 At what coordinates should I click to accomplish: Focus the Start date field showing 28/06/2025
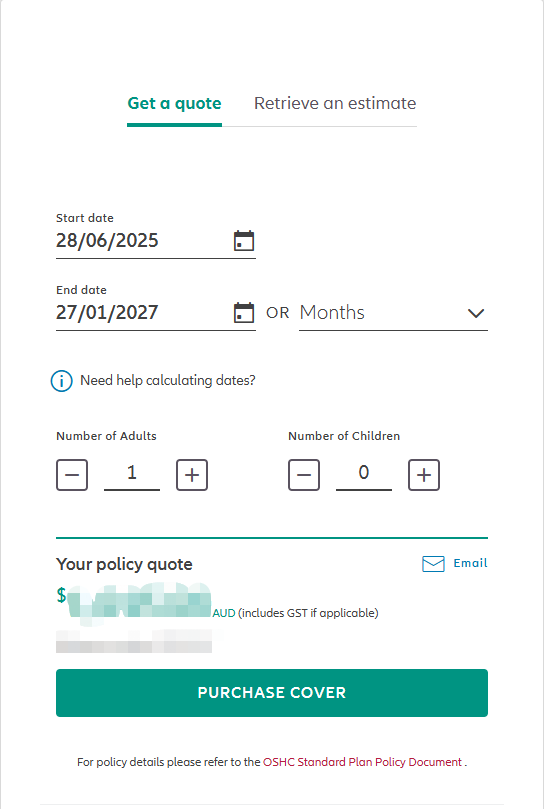tap(143, 241)
